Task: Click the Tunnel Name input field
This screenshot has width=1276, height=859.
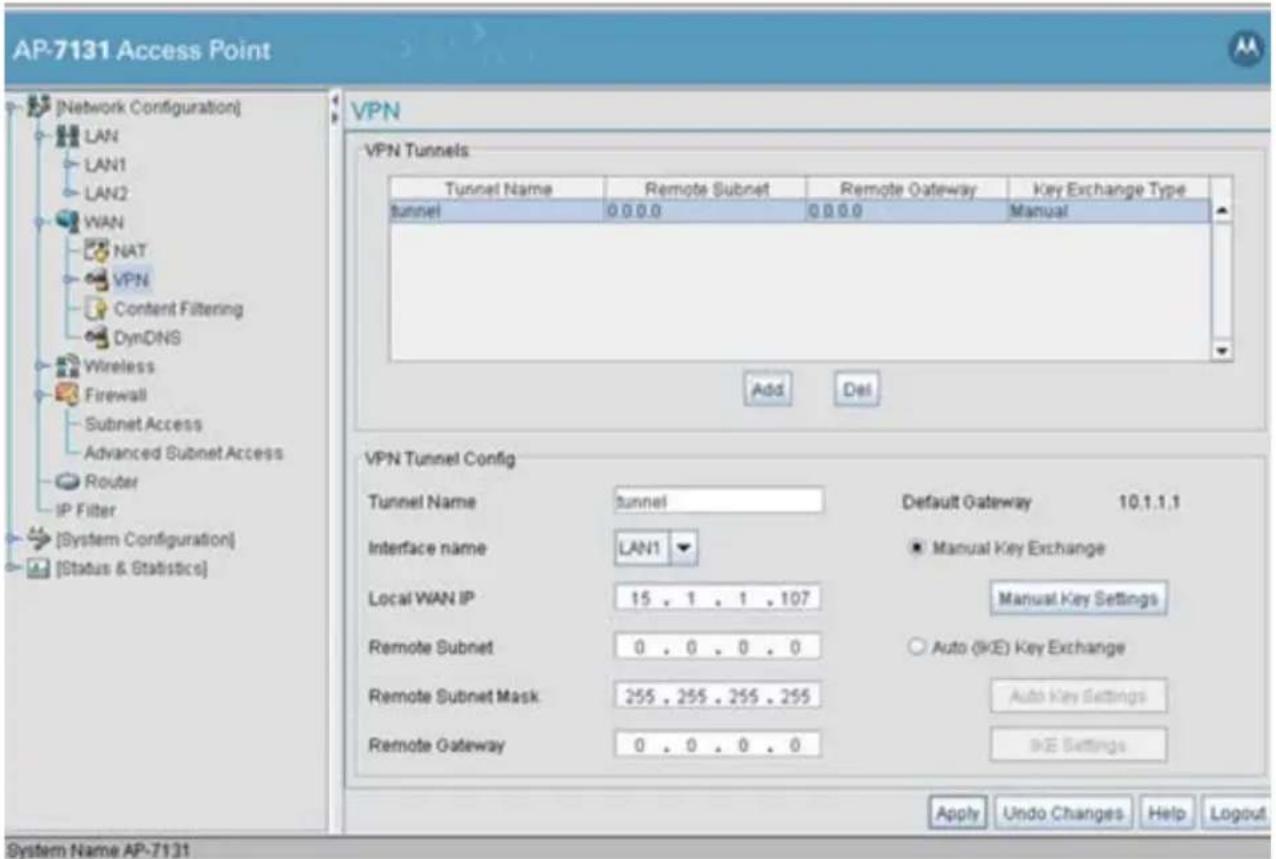Action: (x=719, y=500)
